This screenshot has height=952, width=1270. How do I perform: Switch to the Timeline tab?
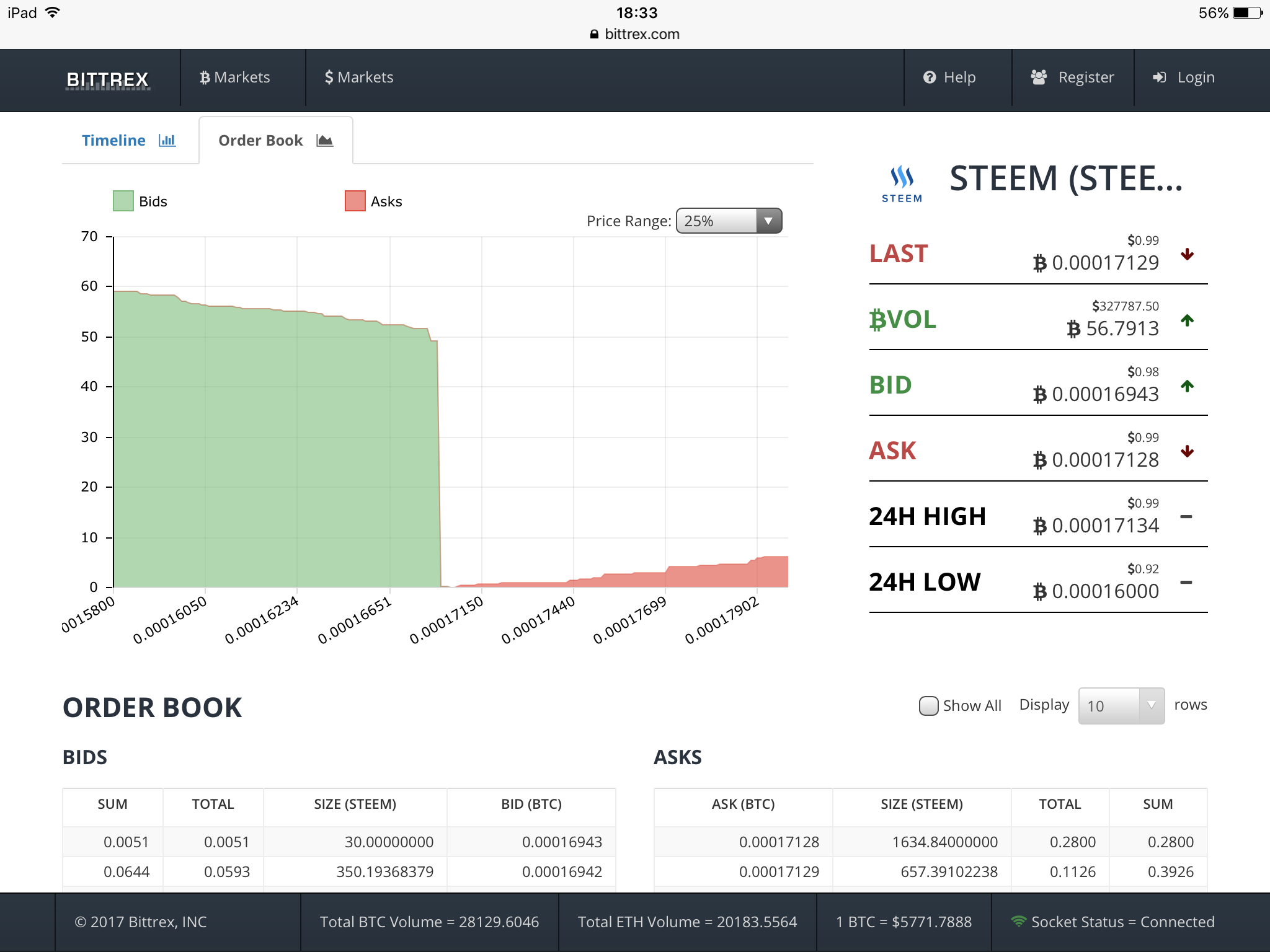coord(129,140)
